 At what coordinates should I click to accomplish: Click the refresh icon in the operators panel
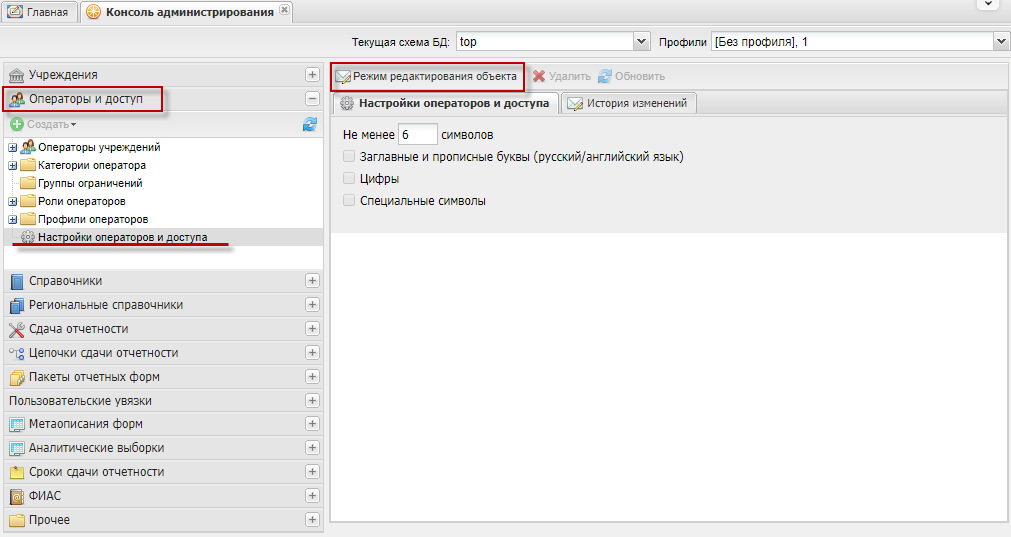pos(310,124)
